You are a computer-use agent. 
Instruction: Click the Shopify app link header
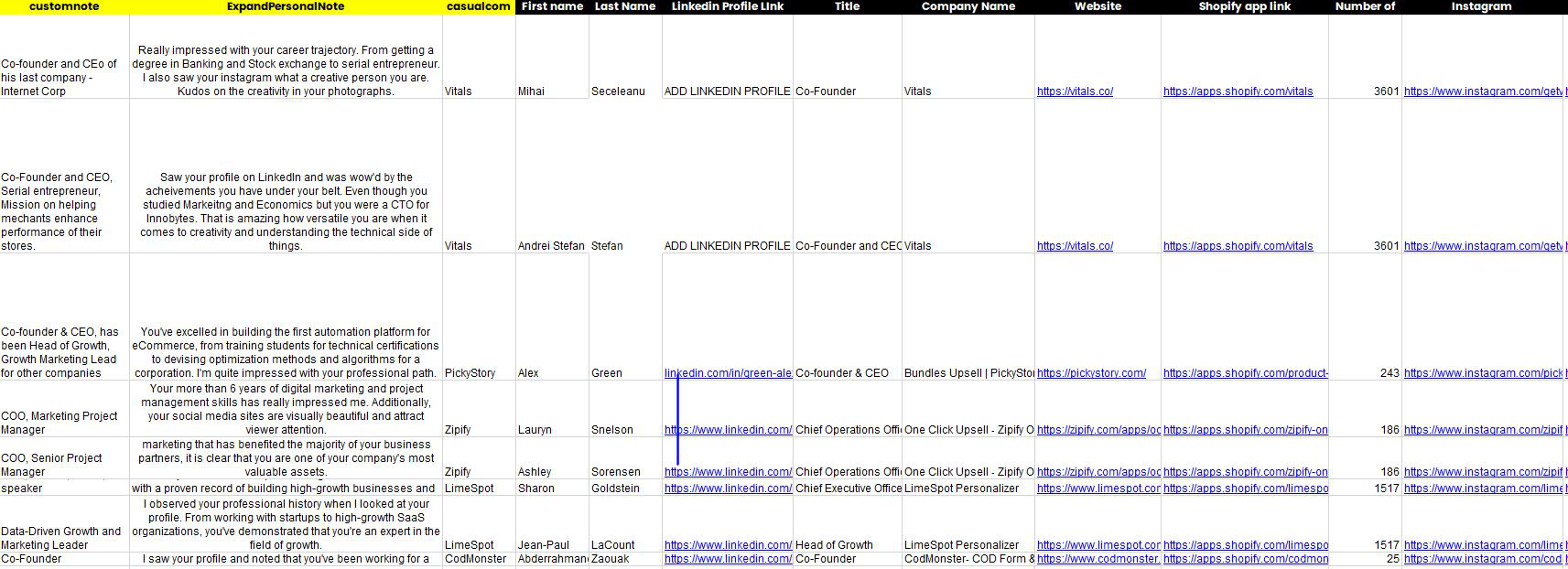click(x=1245, y=6)
